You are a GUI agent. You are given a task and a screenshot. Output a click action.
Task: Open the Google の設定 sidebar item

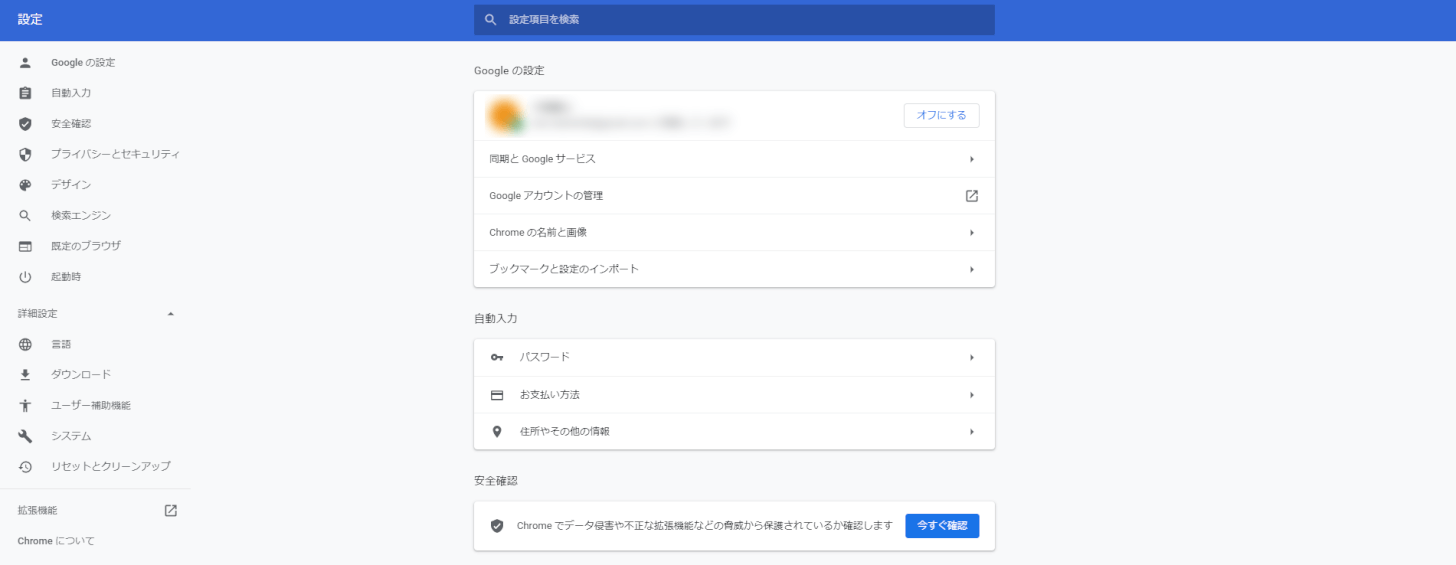tap(83, 63)
